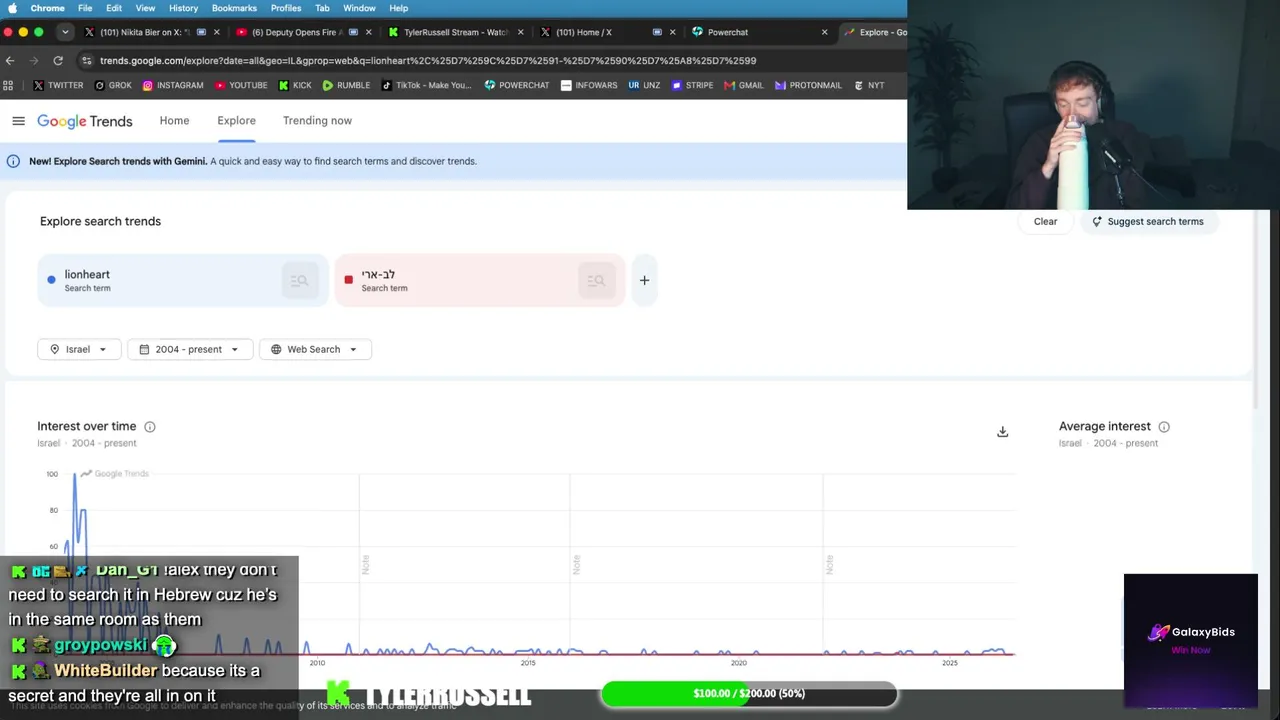The height and width of the screenshot is (720, 1280).
Task: Open the Chrome apps grid in bookmarks bar
Action: tap(9, 85)
